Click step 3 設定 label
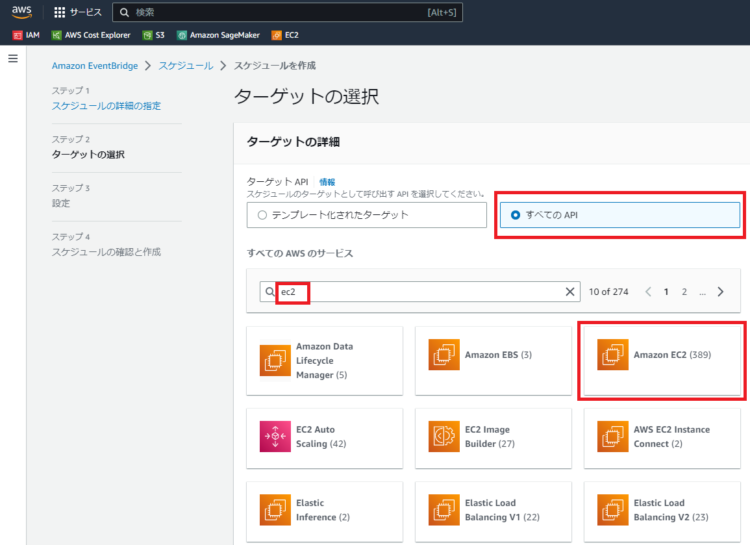This screenshot has width=750, height=545. pyautogui.click(x=61, y=203)
